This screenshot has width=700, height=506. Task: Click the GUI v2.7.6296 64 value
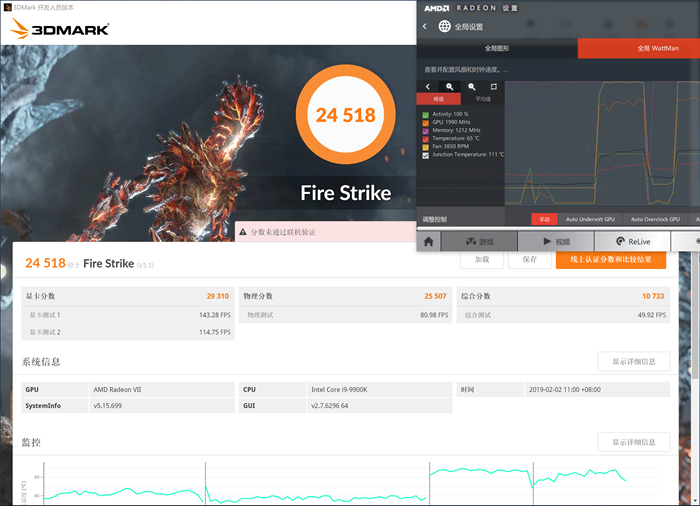point(329,406)
